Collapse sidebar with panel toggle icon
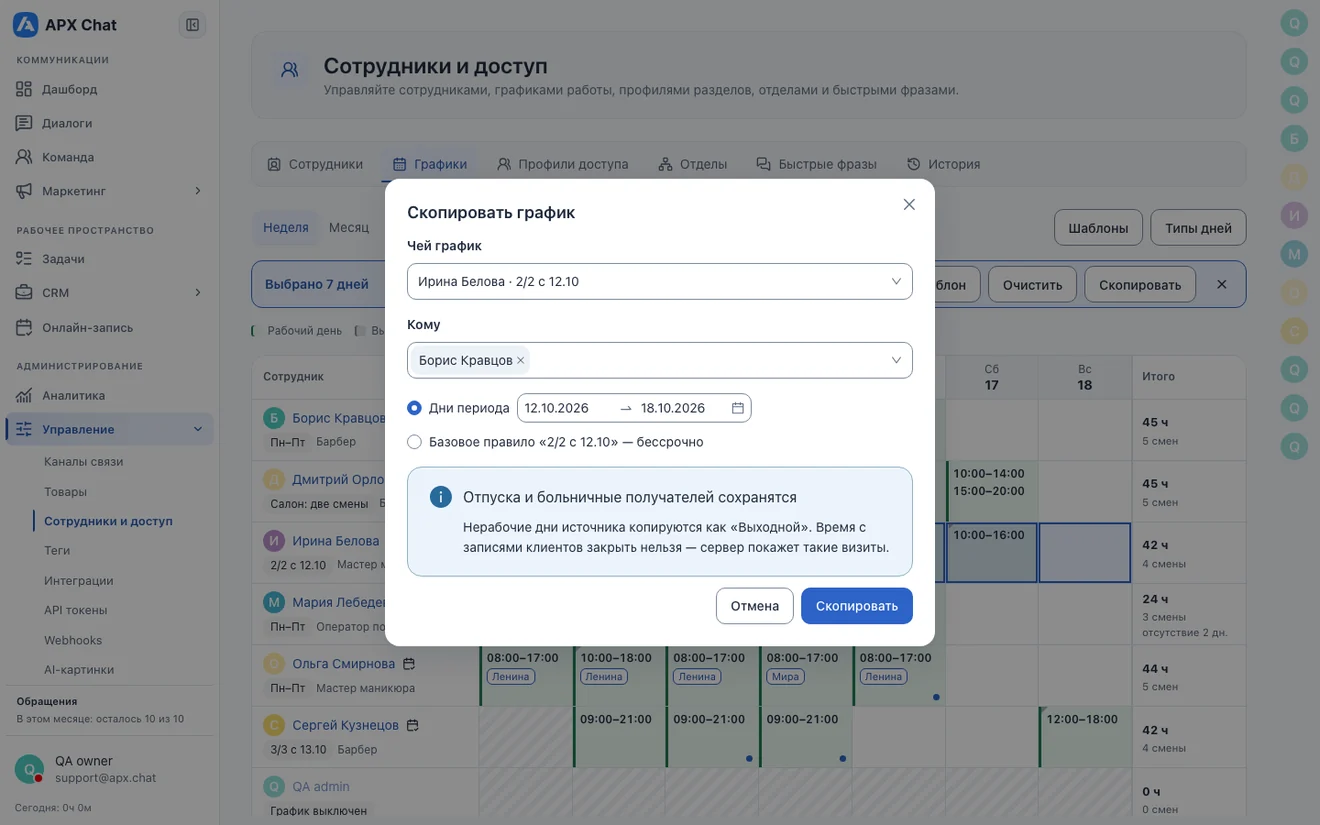 [192, 25]
